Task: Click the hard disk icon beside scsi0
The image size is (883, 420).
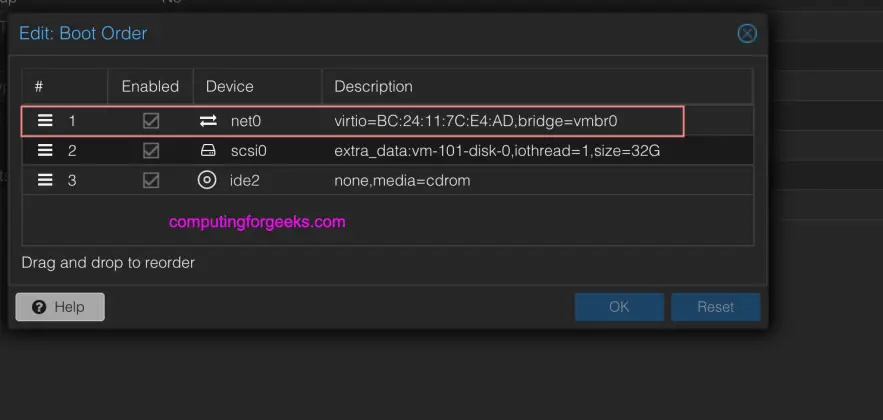Action: click(x=208, y=151)
